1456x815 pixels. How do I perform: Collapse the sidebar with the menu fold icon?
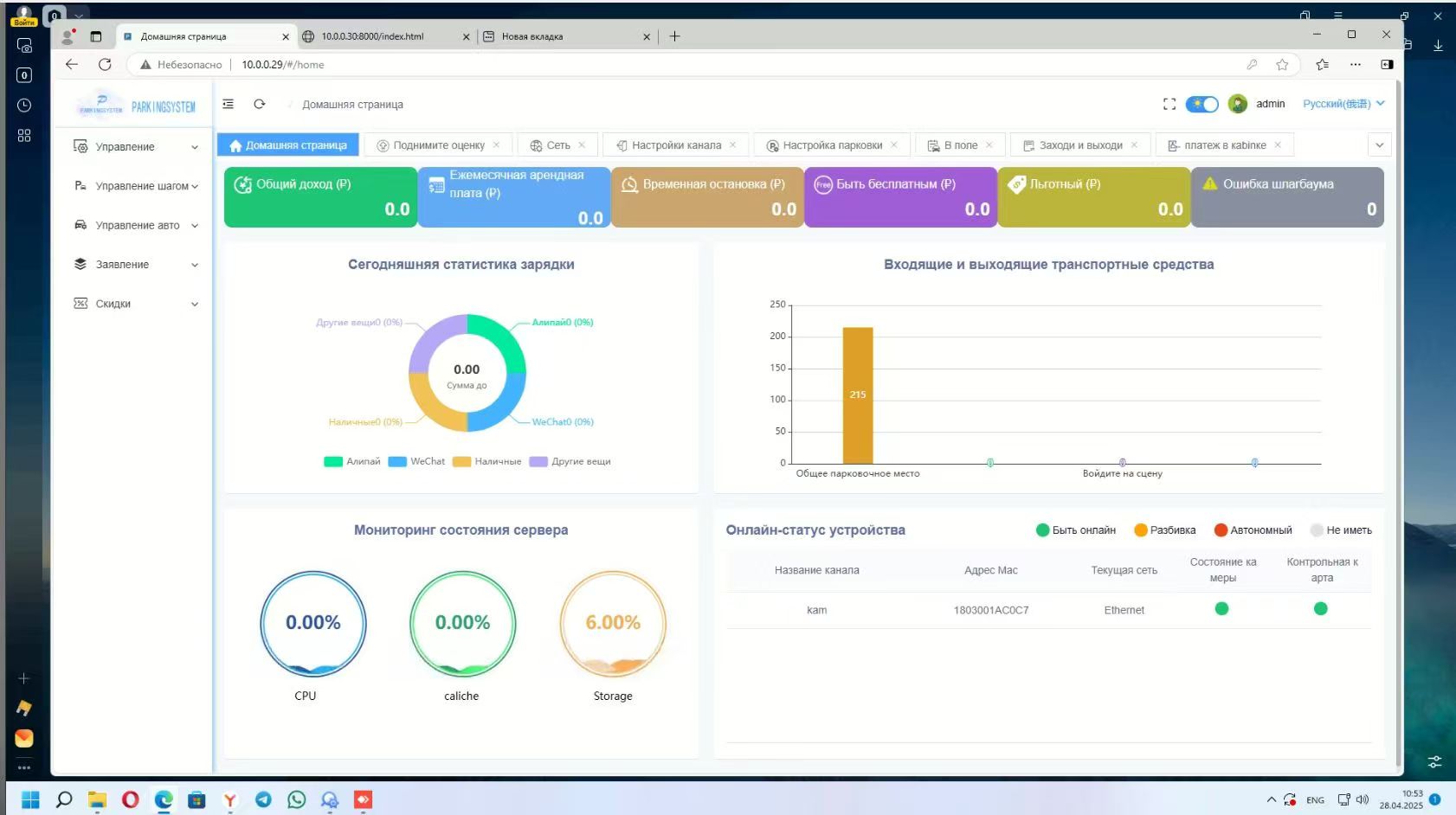(229, 104)
